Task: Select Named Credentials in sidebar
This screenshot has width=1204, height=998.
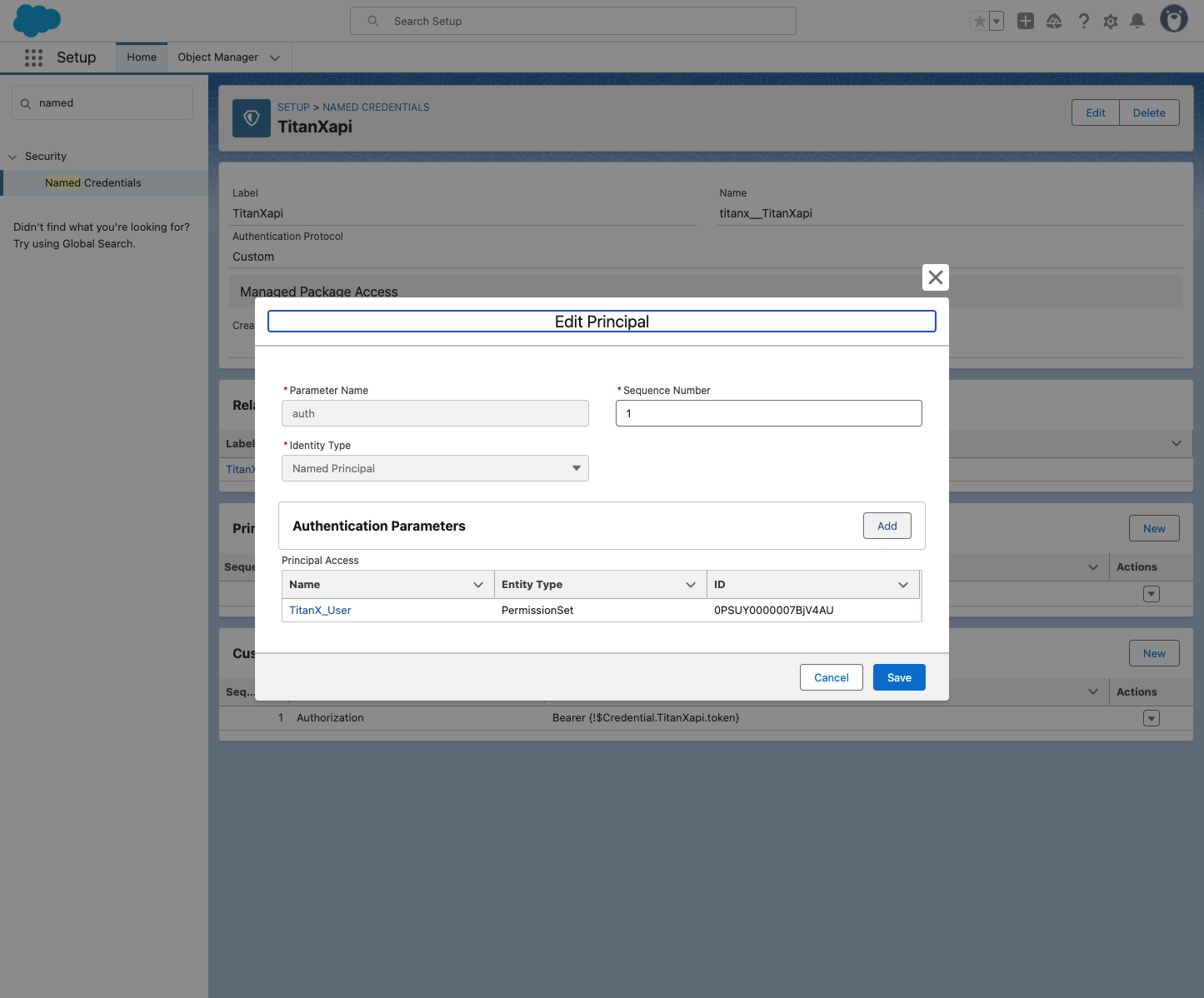Action: click(93, 182)
